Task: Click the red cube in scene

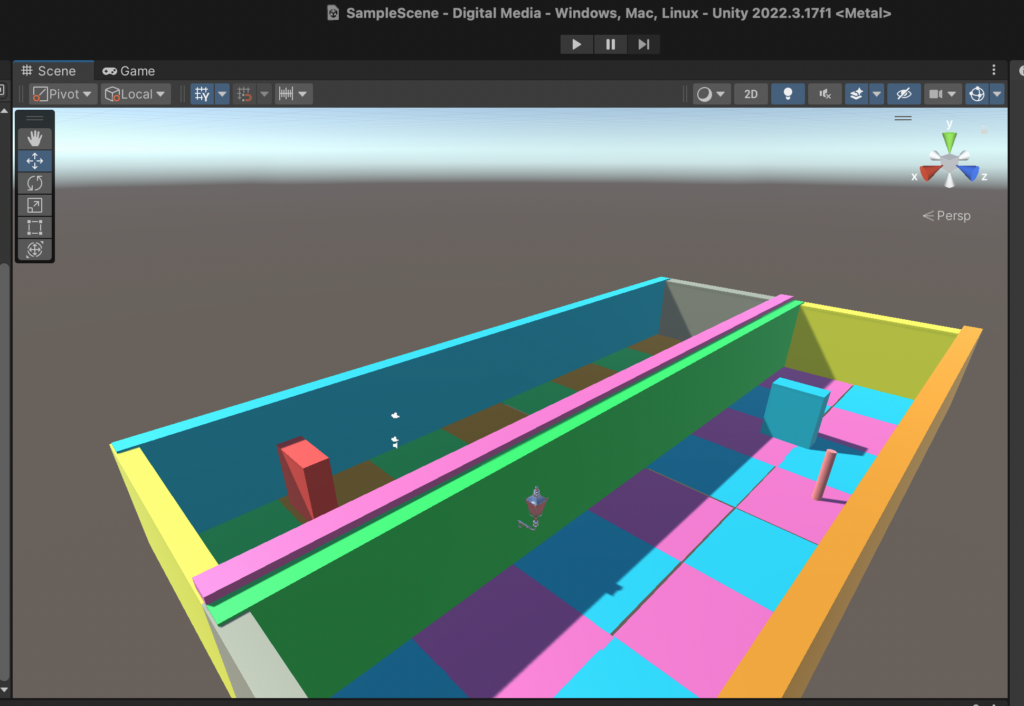Action: 307,477
